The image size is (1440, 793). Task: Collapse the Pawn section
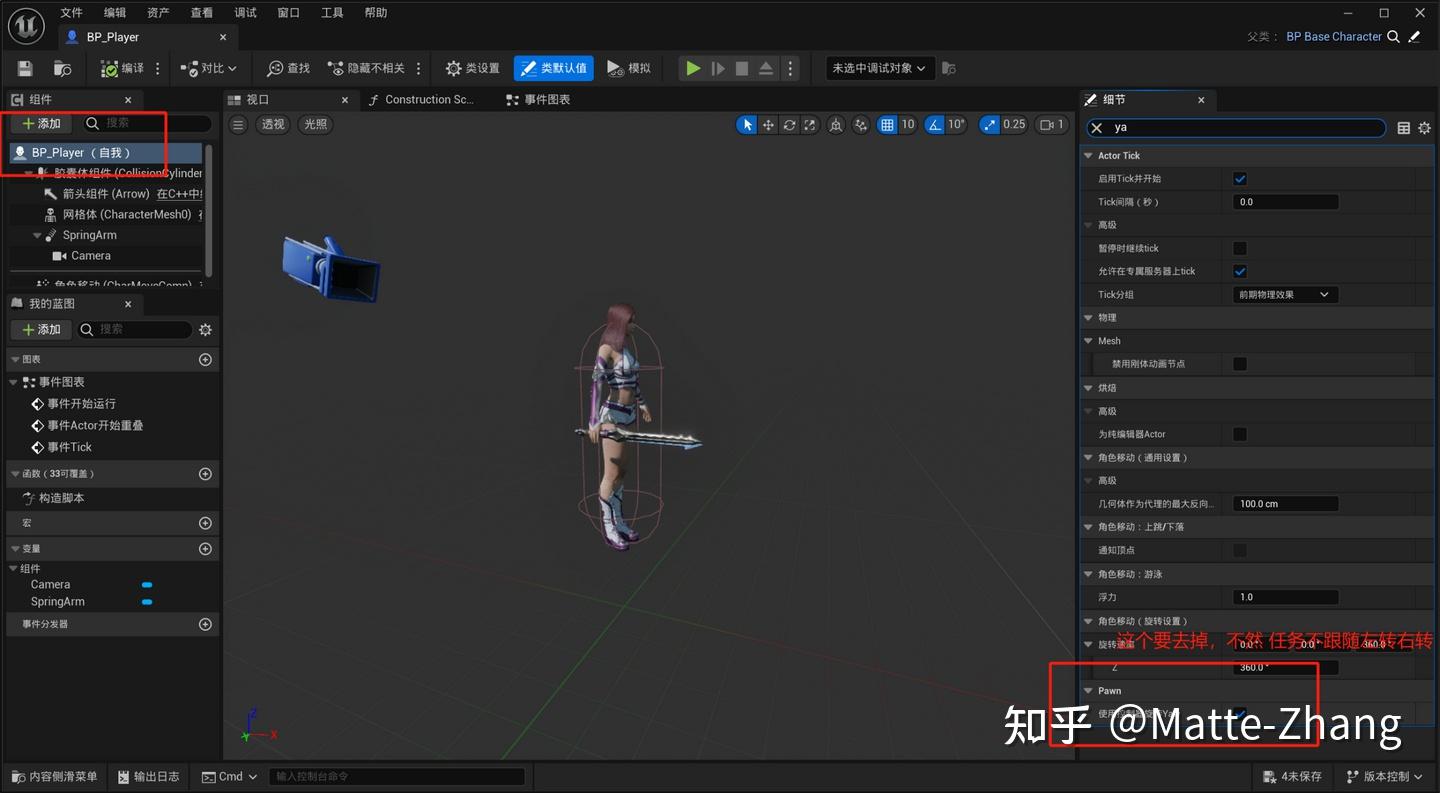[1089, 691]
